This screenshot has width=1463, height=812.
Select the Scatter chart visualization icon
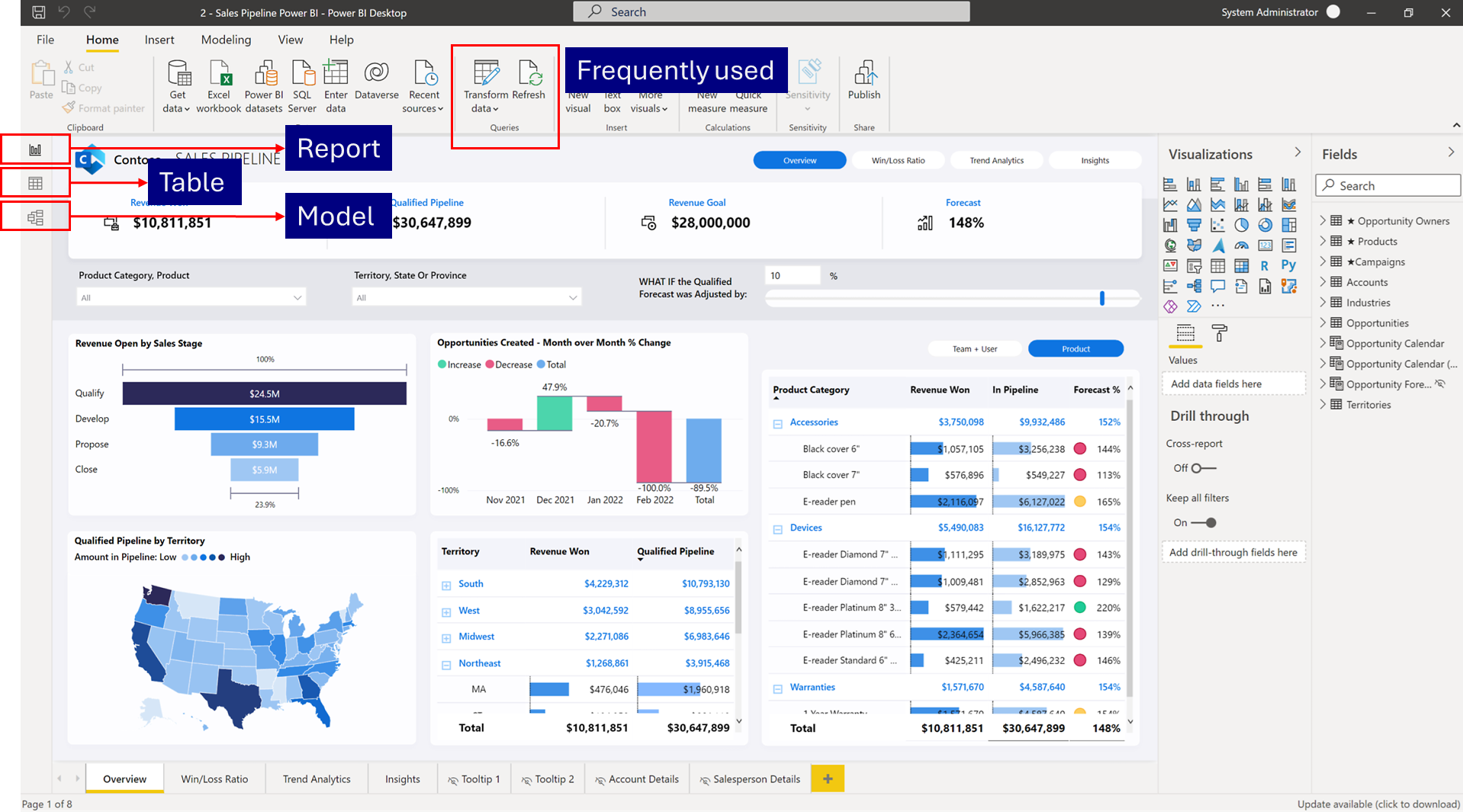1218,225
